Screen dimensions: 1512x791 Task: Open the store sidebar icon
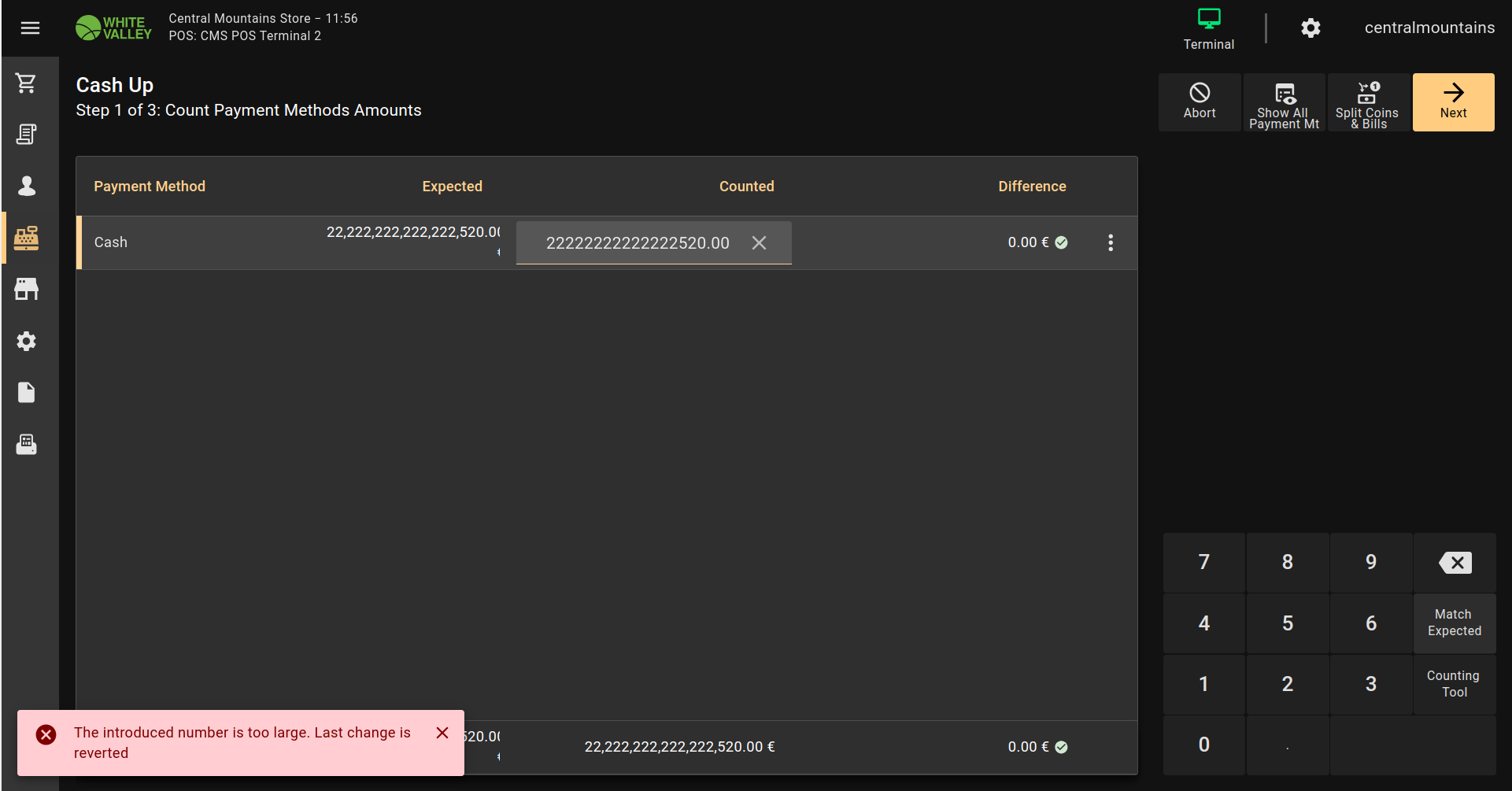(x=27, y=289)
